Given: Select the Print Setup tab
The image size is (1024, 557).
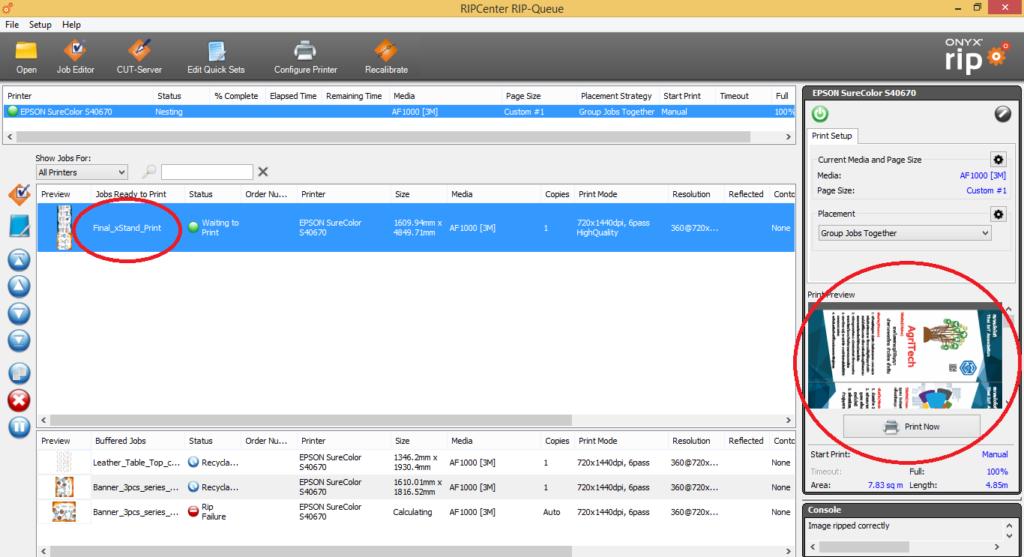Looking at the screenshot, I should tap(831, 136).
